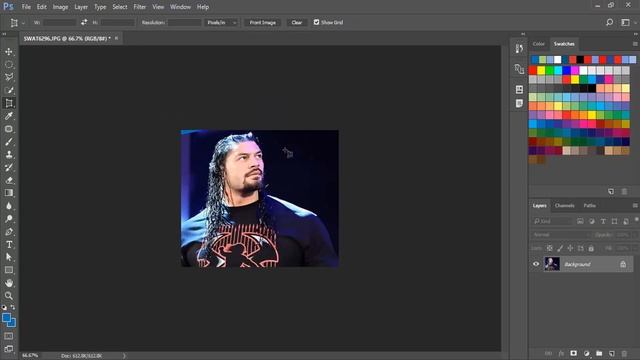Screen dimensions: 640x360
Task: Select the Dodge tool
Action: point(9,219)
